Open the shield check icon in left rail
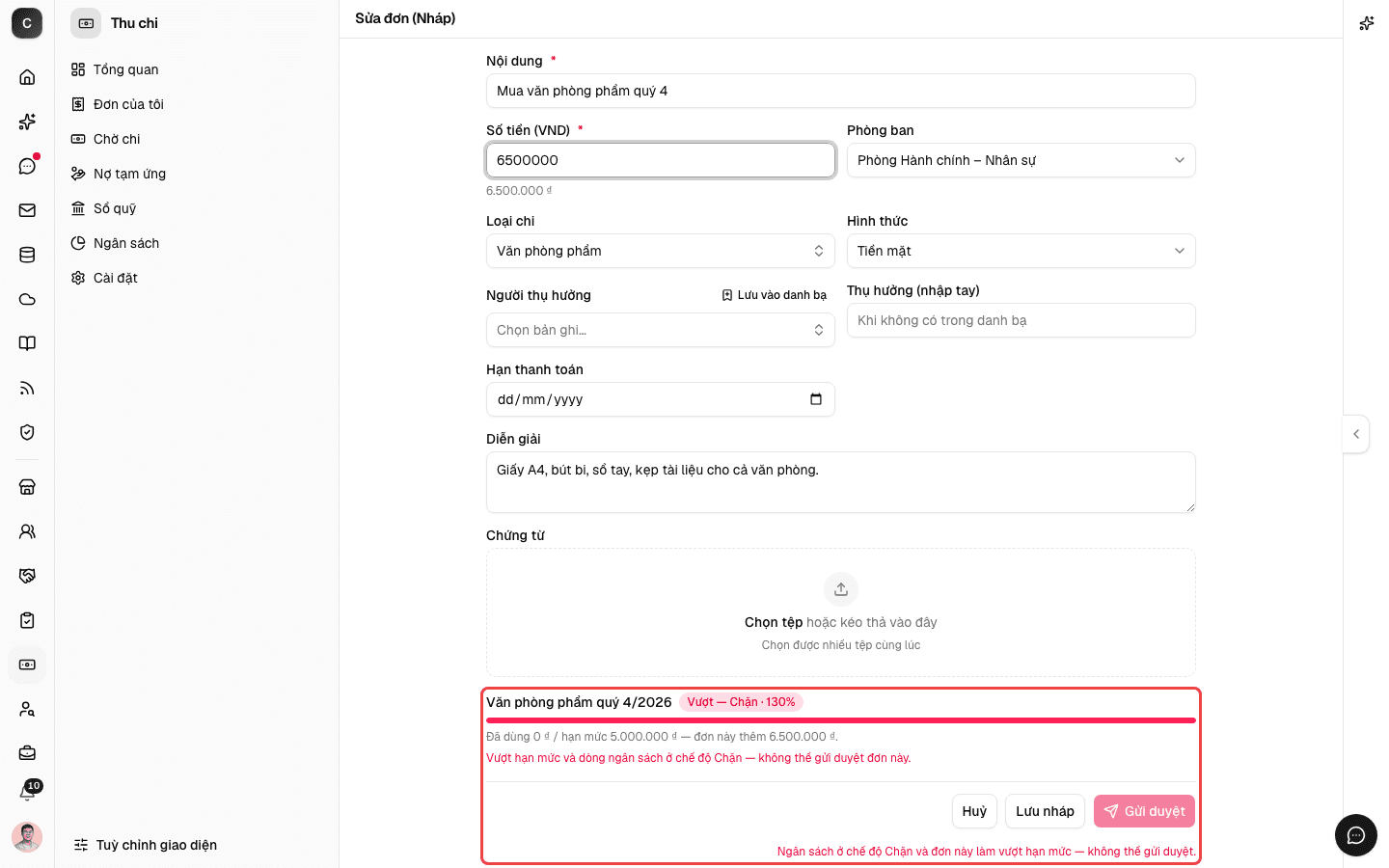The image size is (1389, 868). tap(27, 432)
